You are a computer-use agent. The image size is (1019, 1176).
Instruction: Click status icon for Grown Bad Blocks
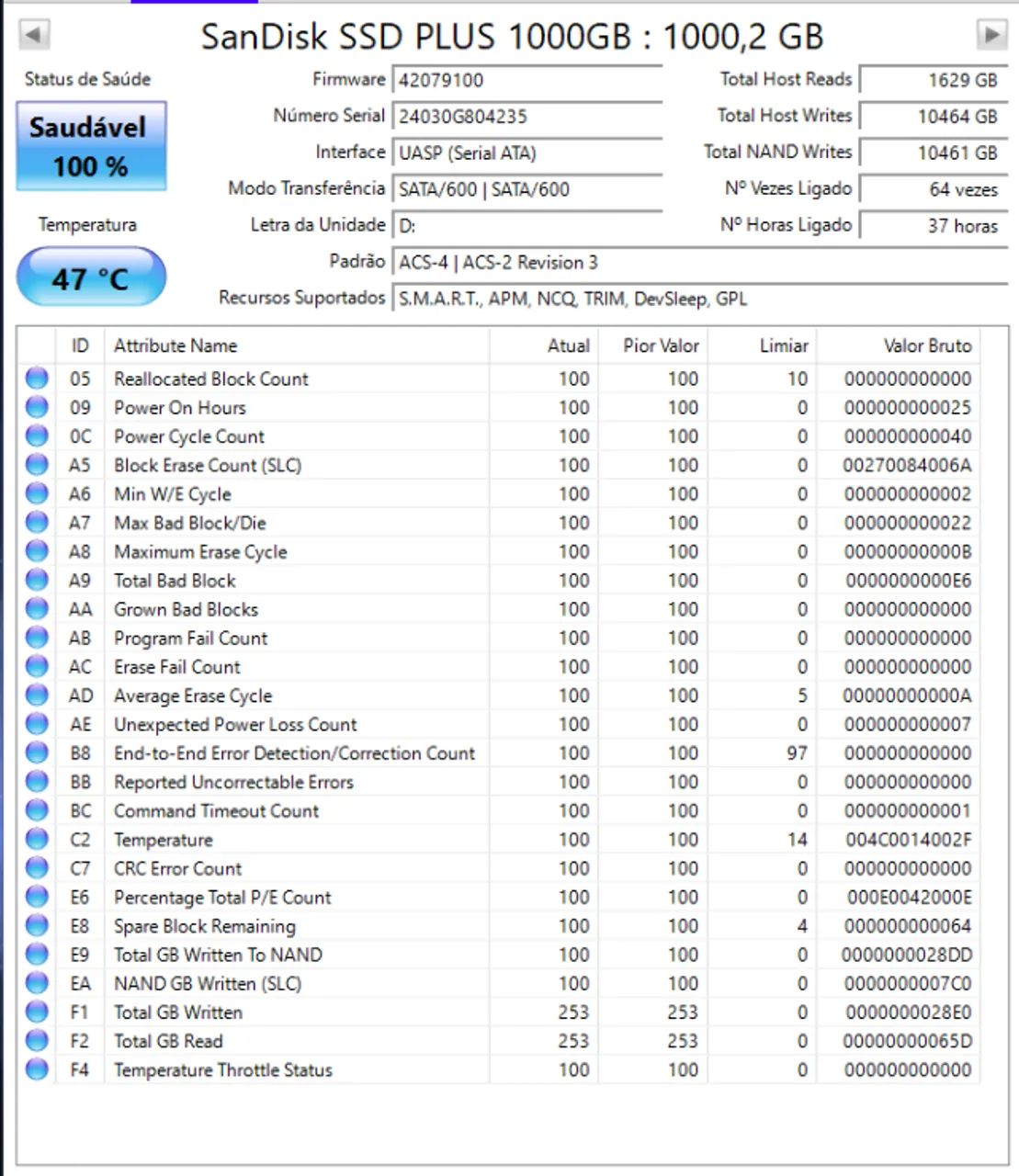37,608
